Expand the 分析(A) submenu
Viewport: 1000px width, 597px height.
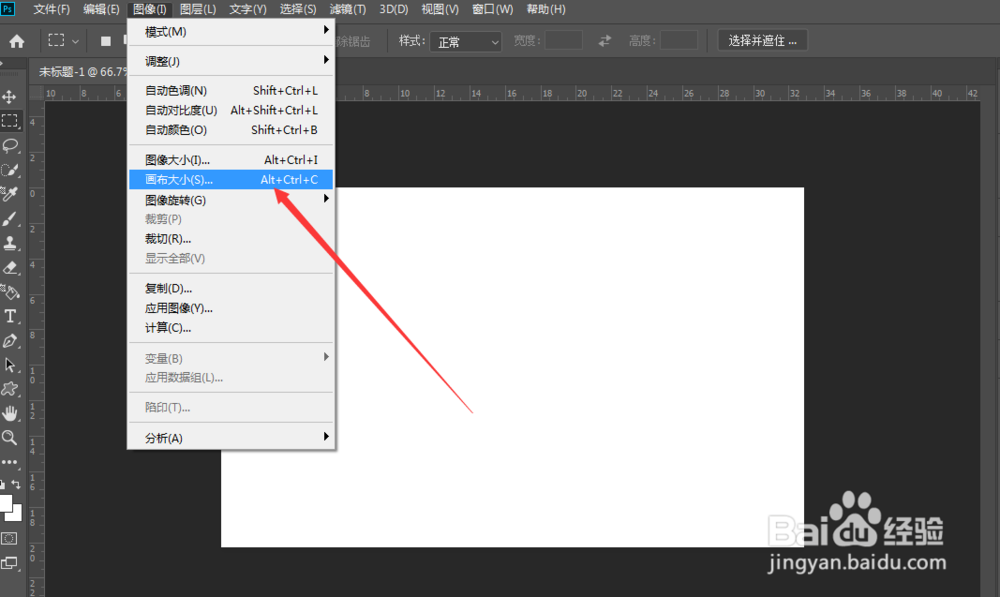(231, 438)
